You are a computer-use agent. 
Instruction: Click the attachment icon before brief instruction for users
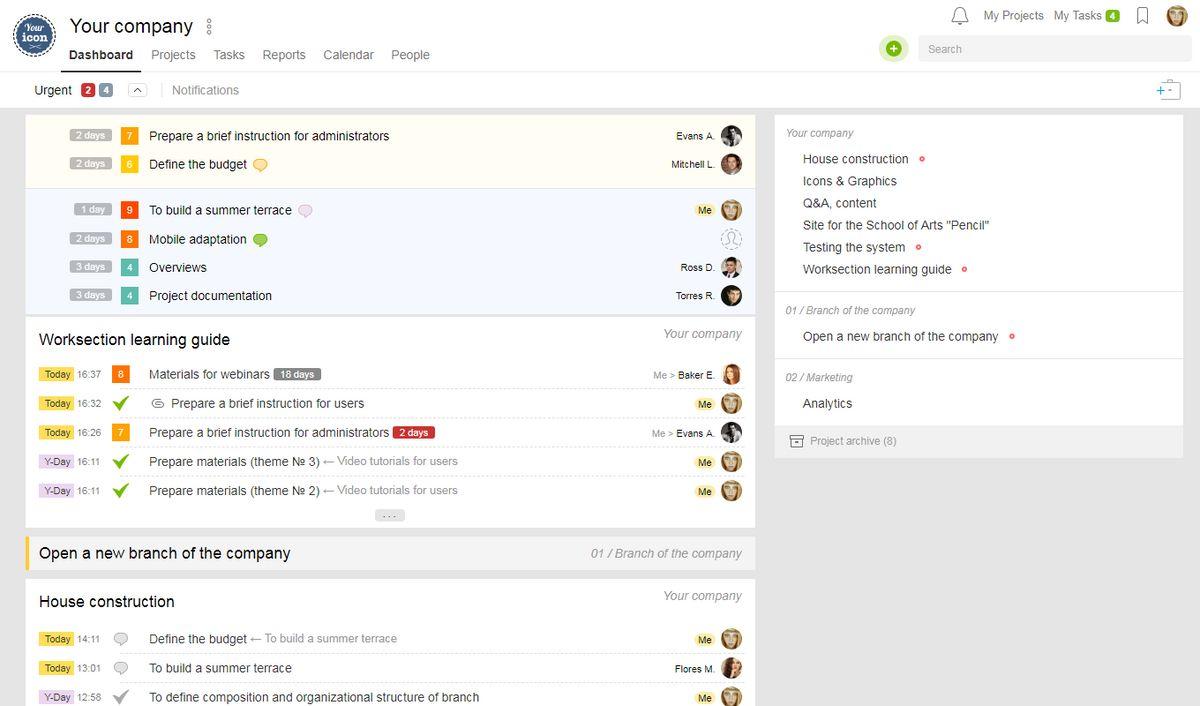157,403
